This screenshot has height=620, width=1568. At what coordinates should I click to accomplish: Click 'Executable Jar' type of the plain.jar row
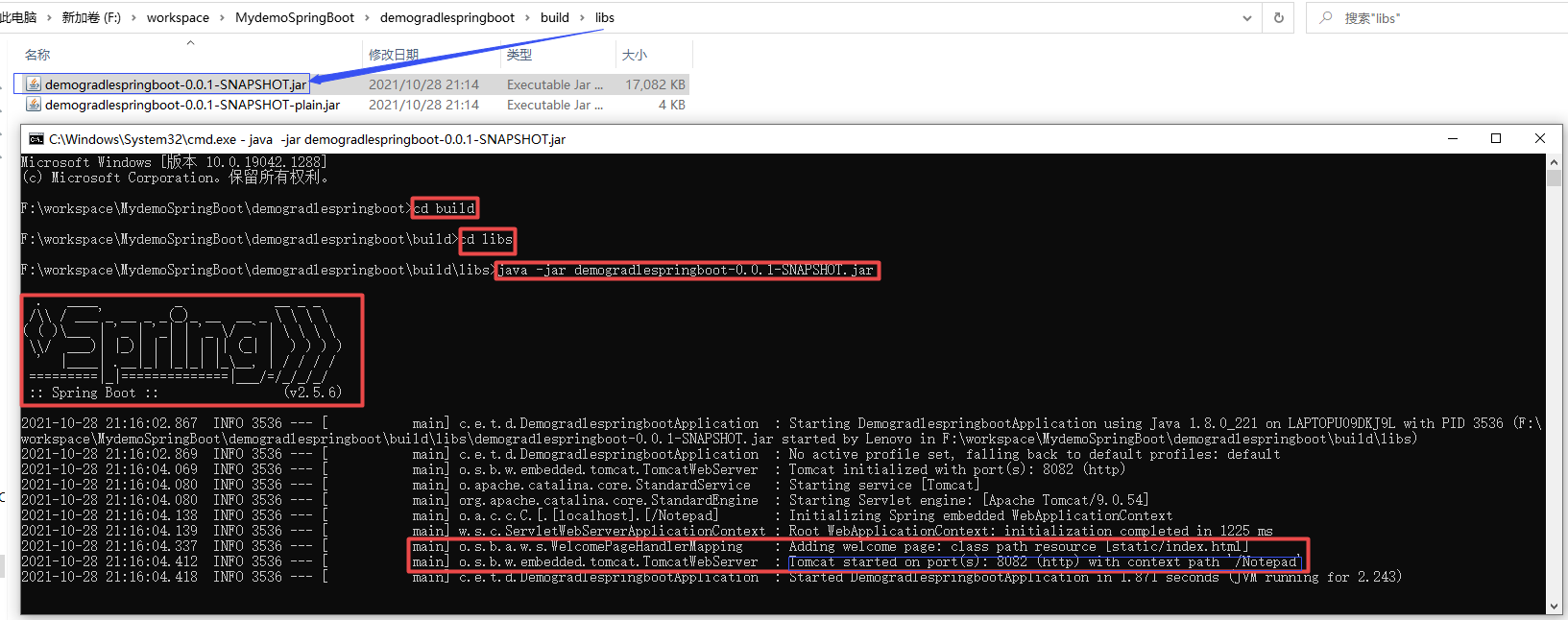click(x=555, y=105)
